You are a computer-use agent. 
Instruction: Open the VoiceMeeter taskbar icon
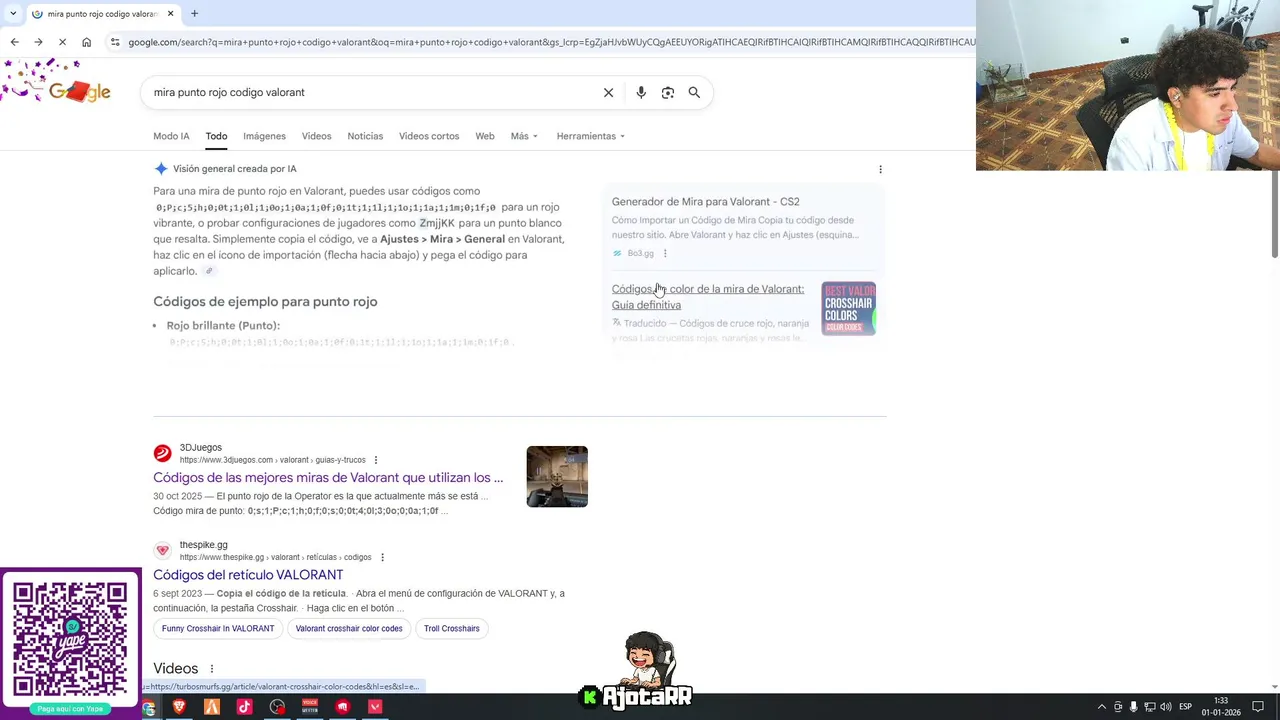(310, 707)
